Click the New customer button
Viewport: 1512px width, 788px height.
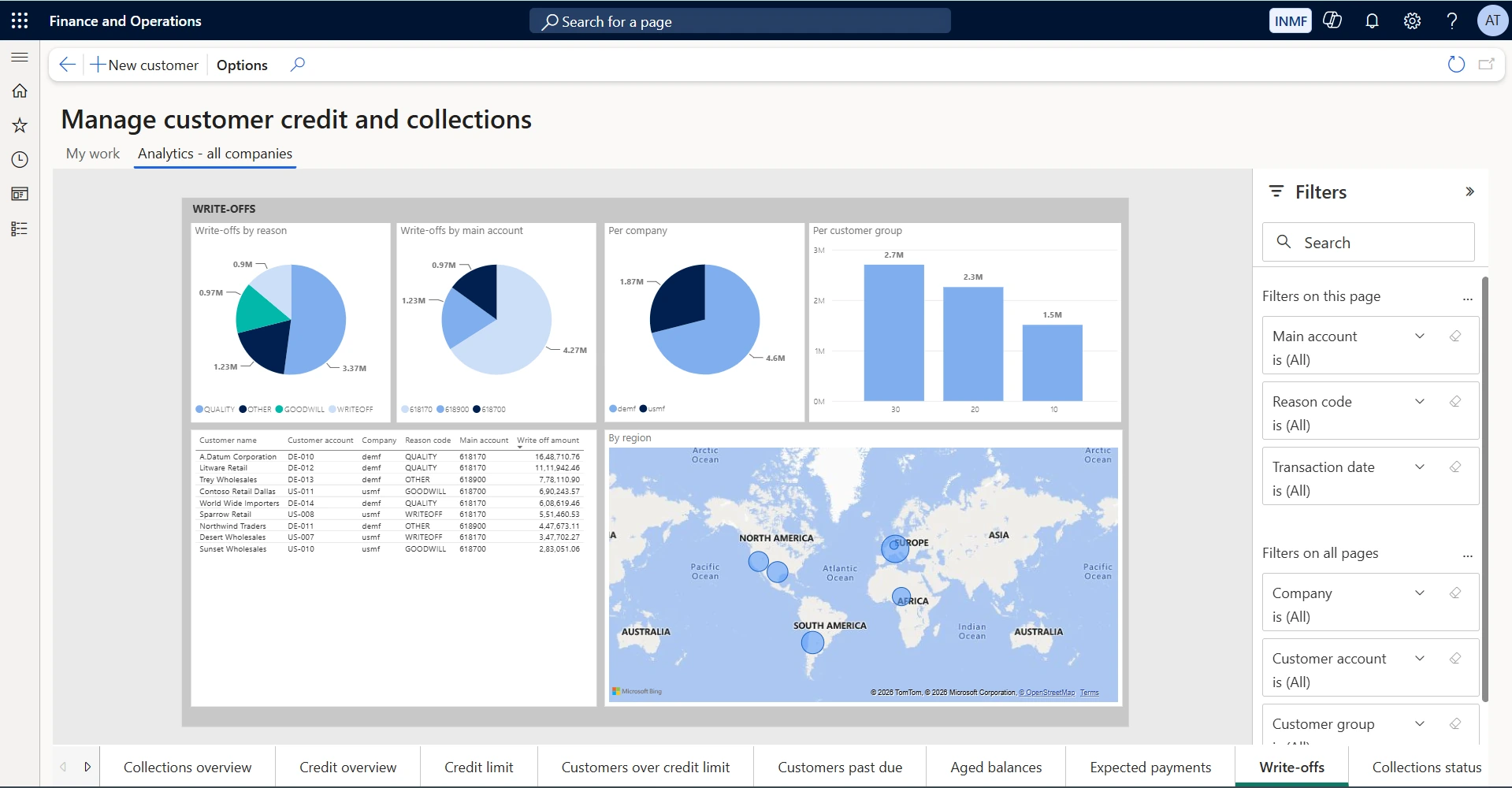[145, 65]
